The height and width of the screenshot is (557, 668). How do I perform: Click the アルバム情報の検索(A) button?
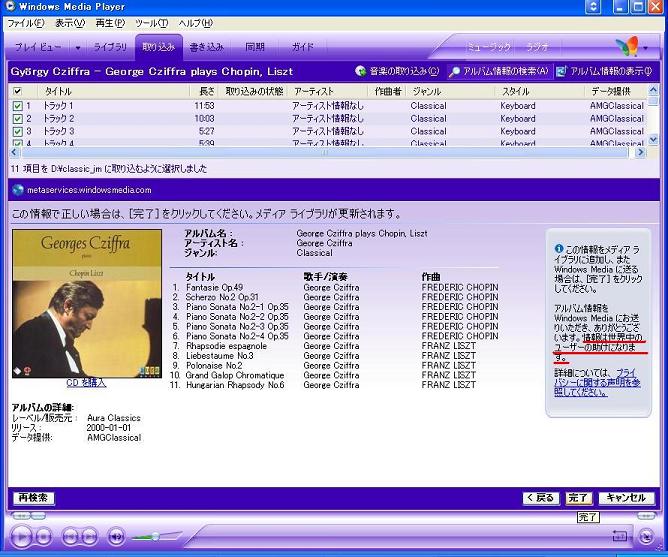pyautogui.click(x=499, y=71)
